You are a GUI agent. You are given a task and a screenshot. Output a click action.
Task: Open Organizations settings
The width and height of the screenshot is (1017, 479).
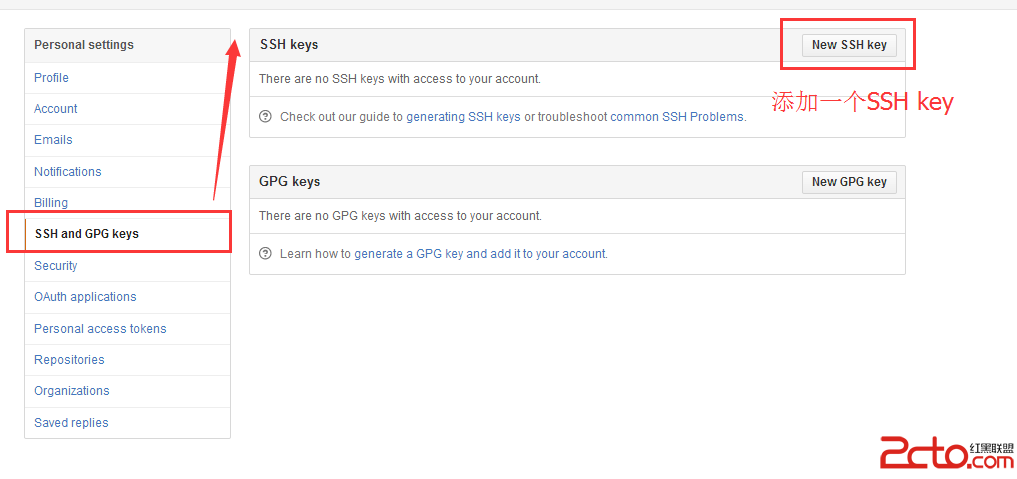(71, 391)
